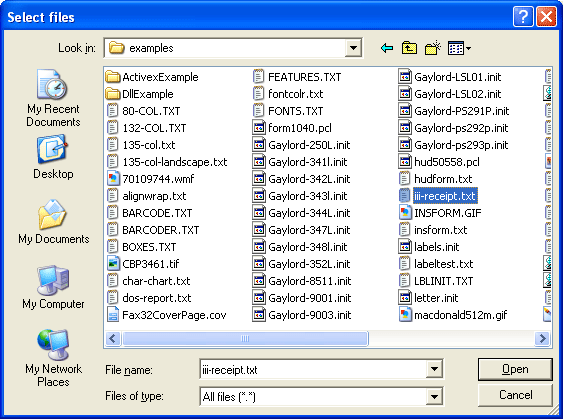Go back using the green arrow icon

pos(387,48)
